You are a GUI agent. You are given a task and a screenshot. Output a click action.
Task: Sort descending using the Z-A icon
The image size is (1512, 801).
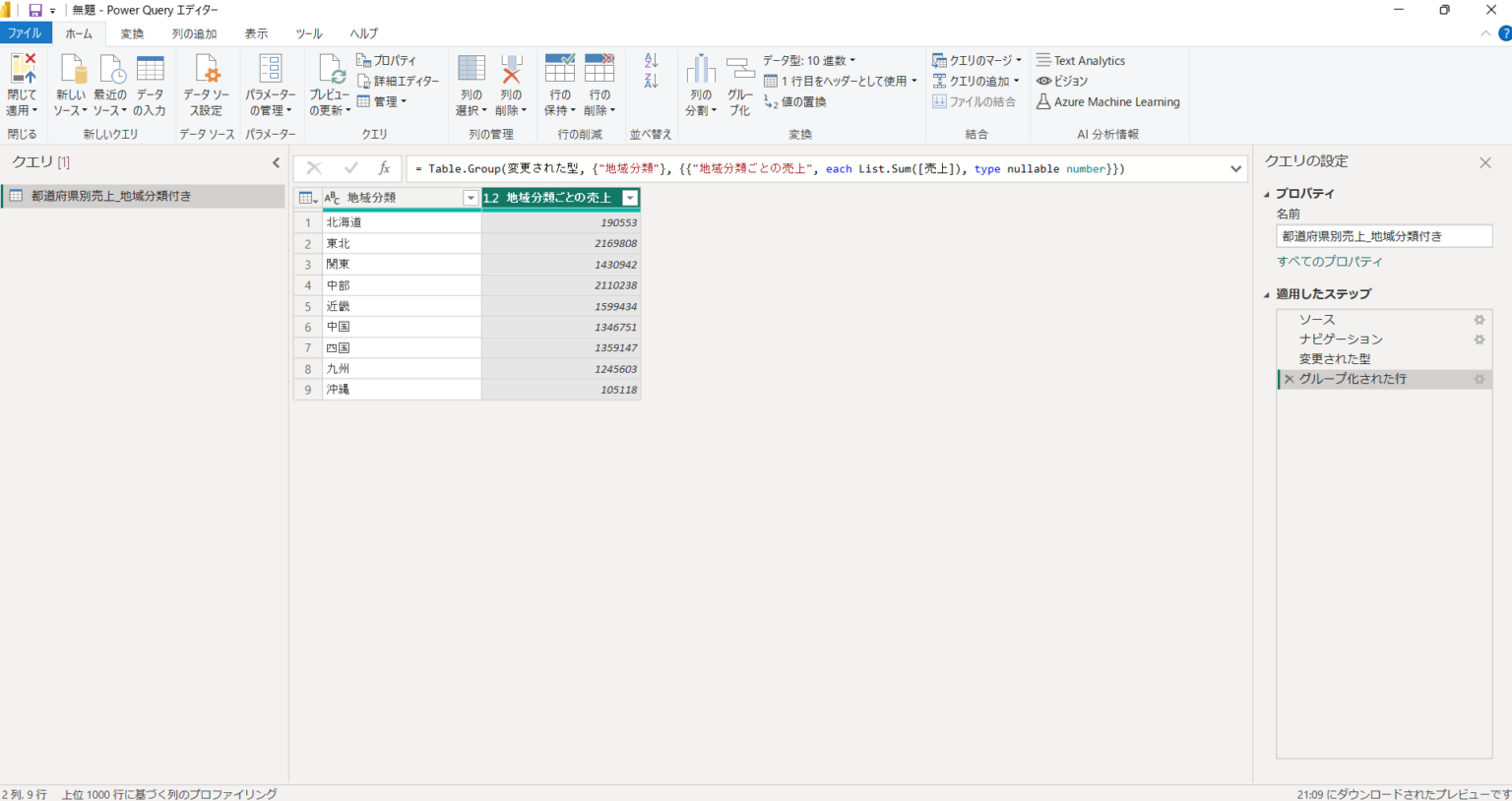pyautogui.click(x=651, y=81)
